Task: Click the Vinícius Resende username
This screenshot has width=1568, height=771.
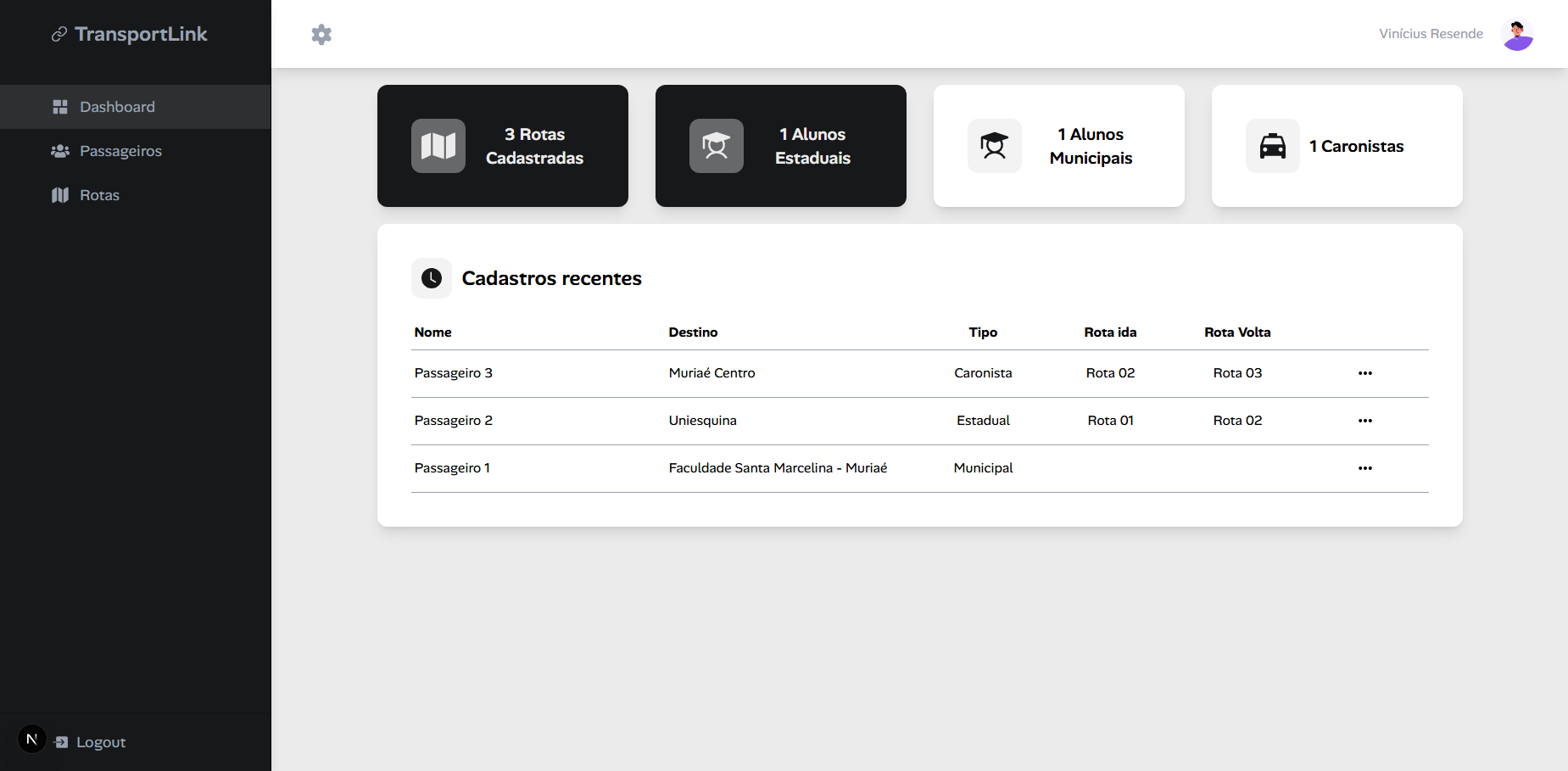Action: click(x=1431, y=34)
